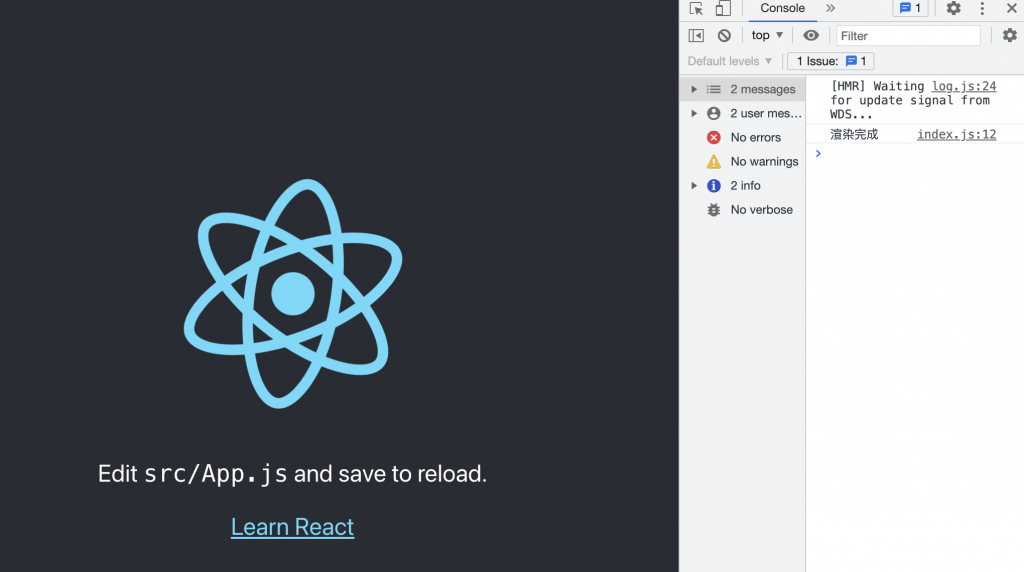
Task: Toggle the device toolbar icon
Action: click(x=722, y=8)
